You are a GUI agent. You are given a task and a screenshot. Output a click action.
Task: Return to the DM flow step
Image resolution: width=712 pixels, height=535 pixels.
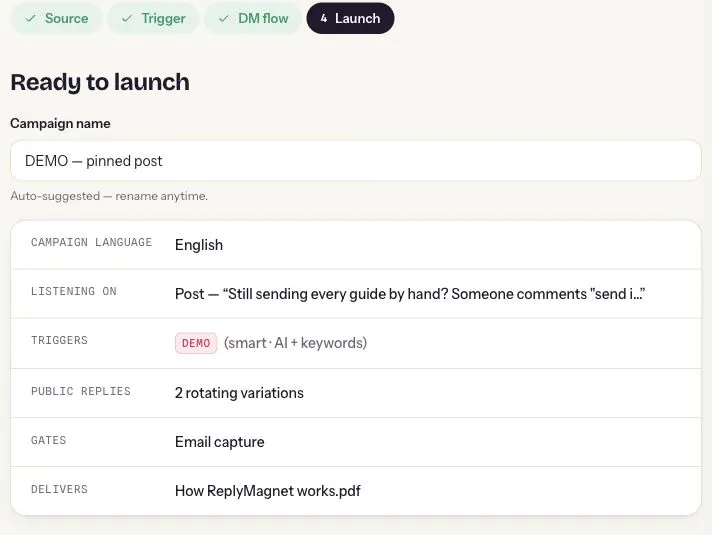coord(252,18)
